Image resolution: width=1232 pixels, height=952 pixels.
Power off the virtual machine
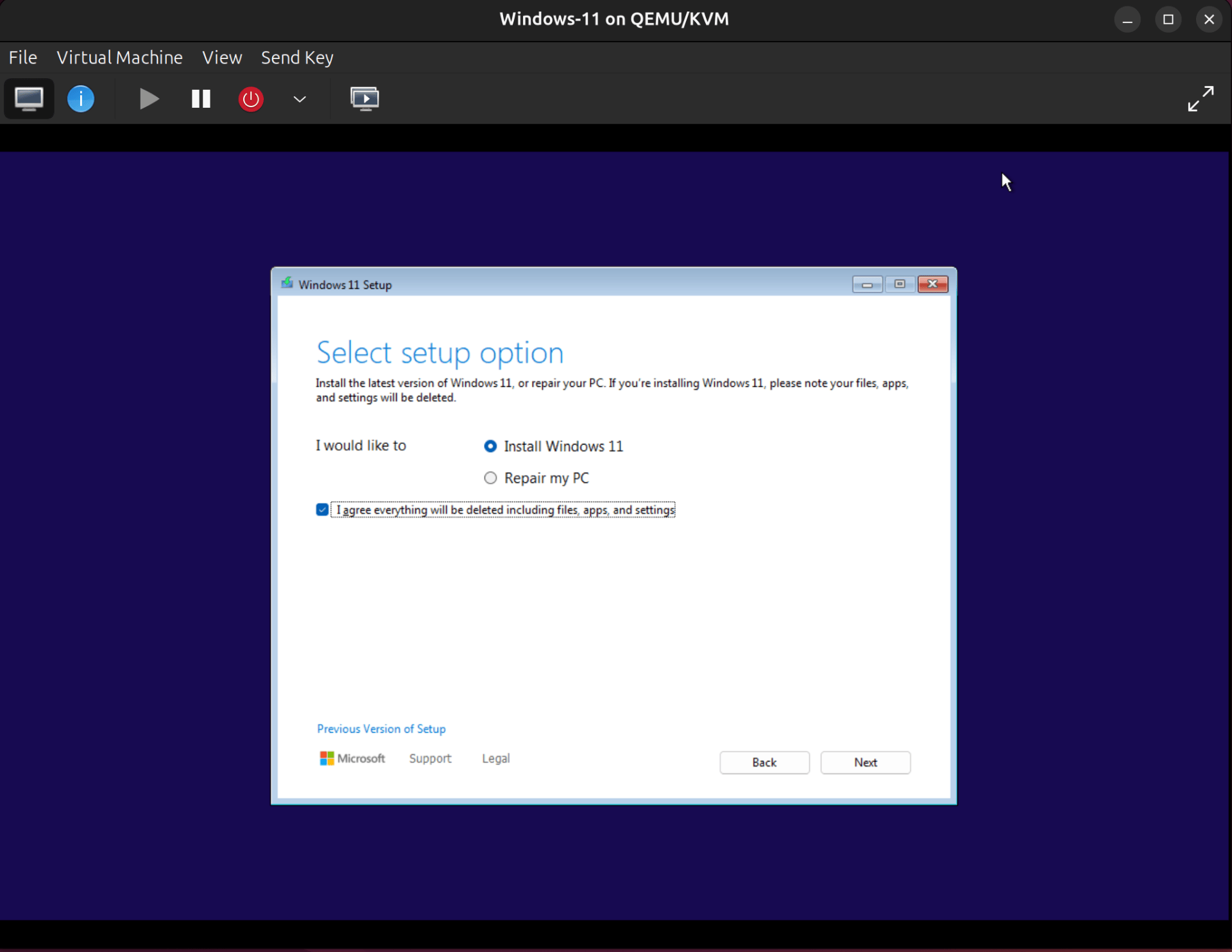coord(250,98)
